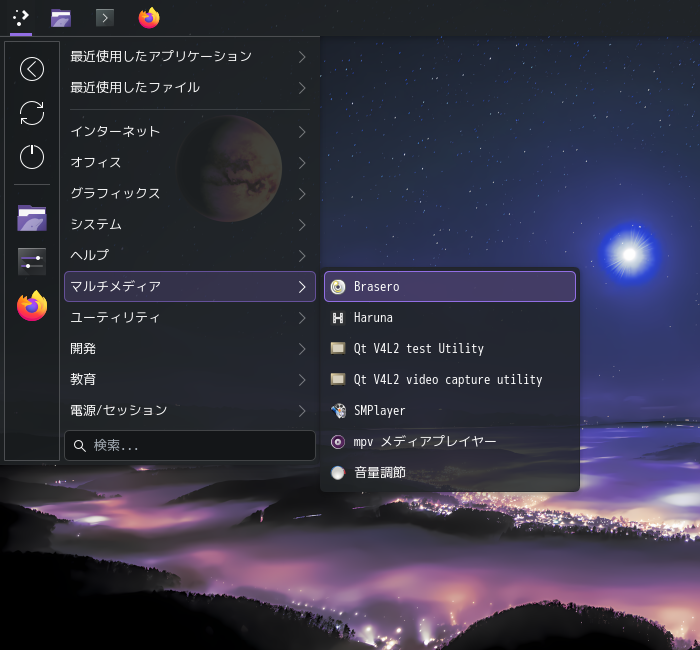Click the Brasero disc icon
700x650 pixels.
point(338,287)
